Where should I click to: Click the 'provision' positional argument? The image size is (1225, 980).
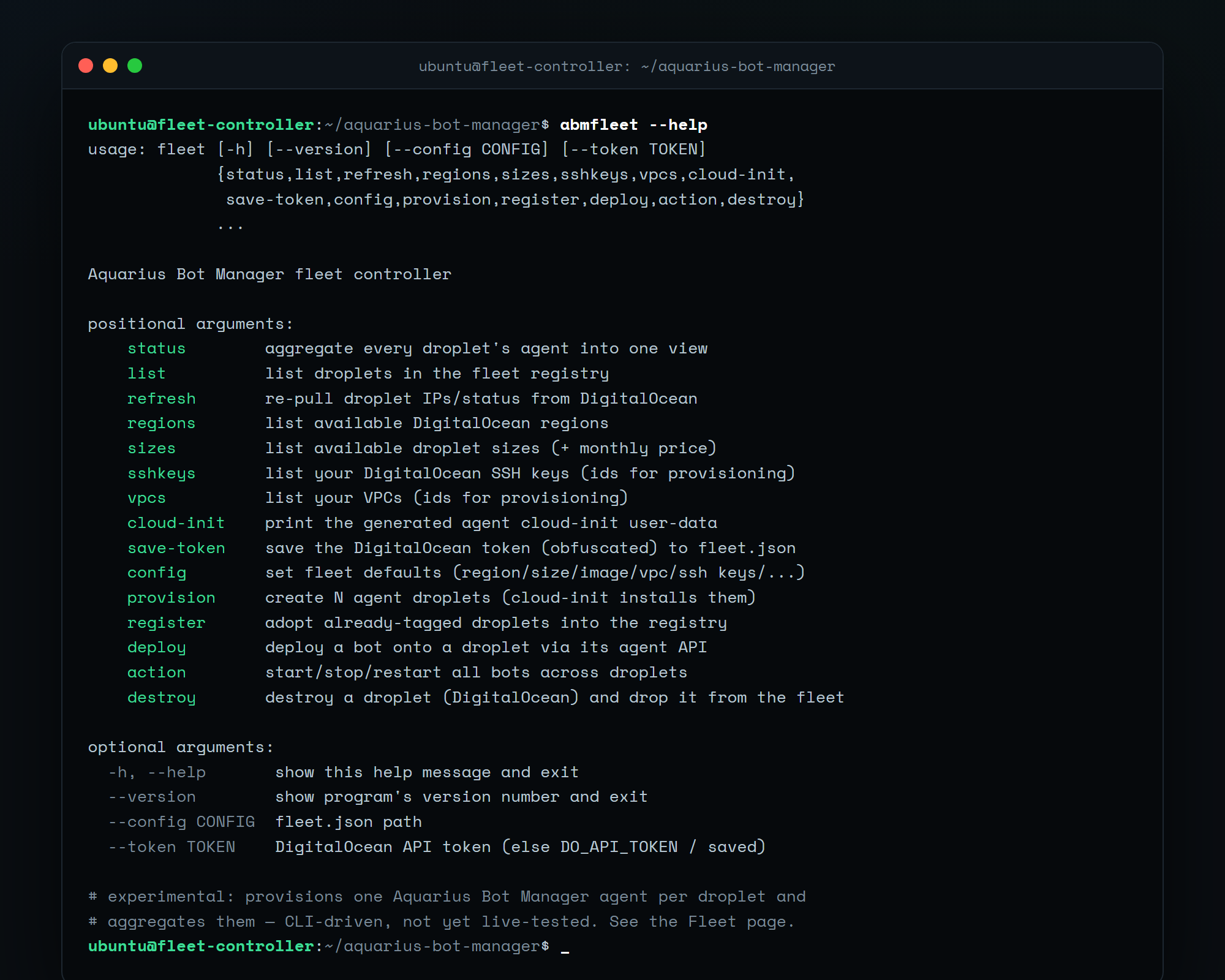pos(171,598)
